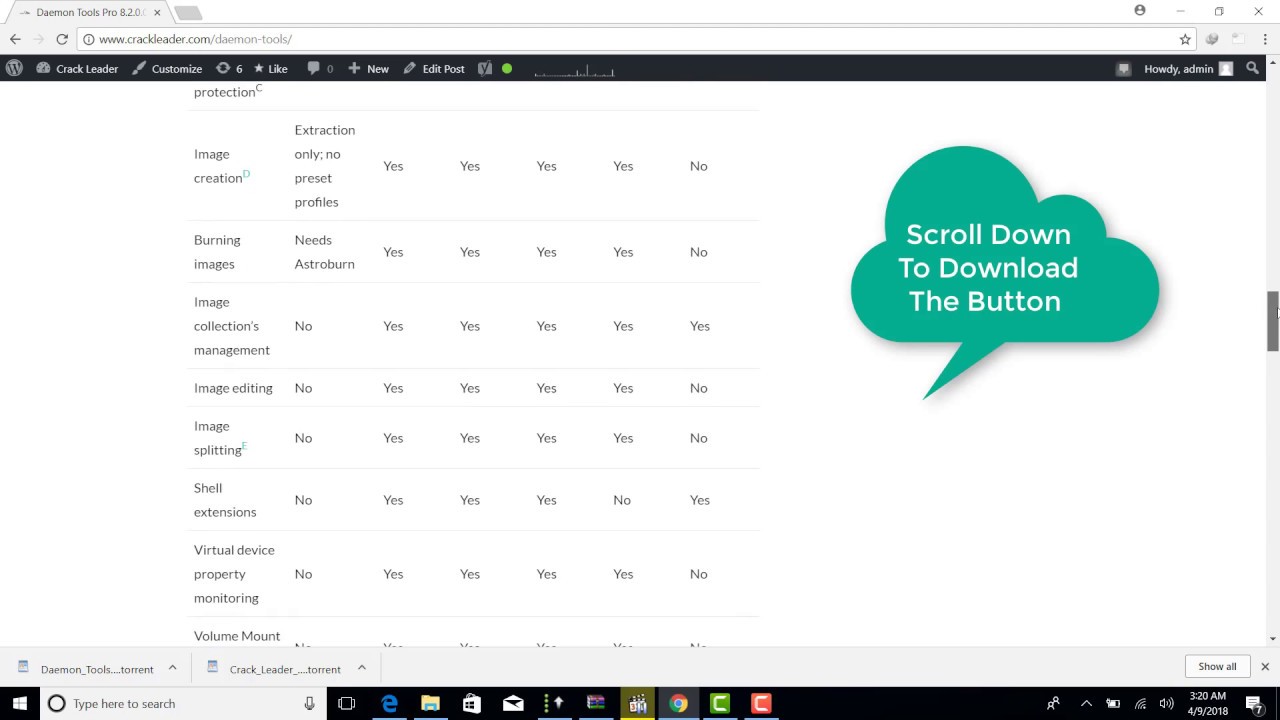Image resolution: width=1280 pixels, height=720 pixels.
Task: Click Edit Post in admin bar
Action: coord(434,69)
